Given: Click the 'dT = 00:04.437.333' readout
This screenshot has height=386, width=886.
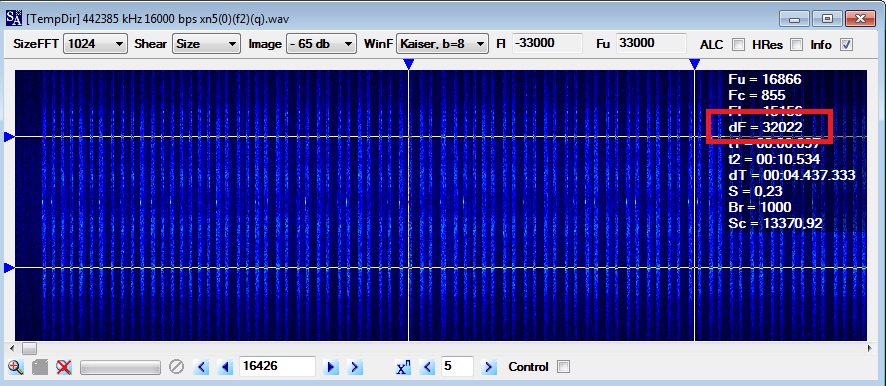Looking at the screenshot, I should coord(792,175).
